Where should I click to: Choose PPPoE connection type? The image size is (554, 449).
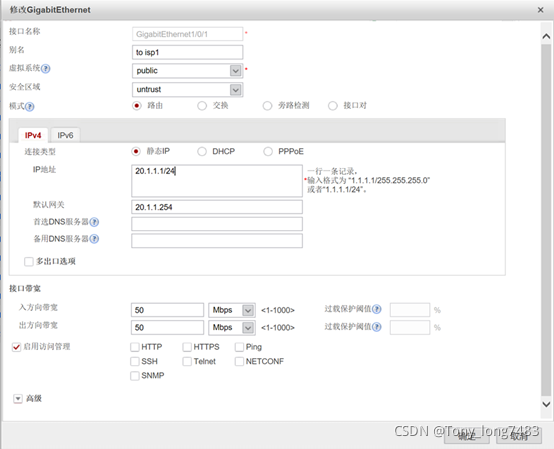(268, 152)
